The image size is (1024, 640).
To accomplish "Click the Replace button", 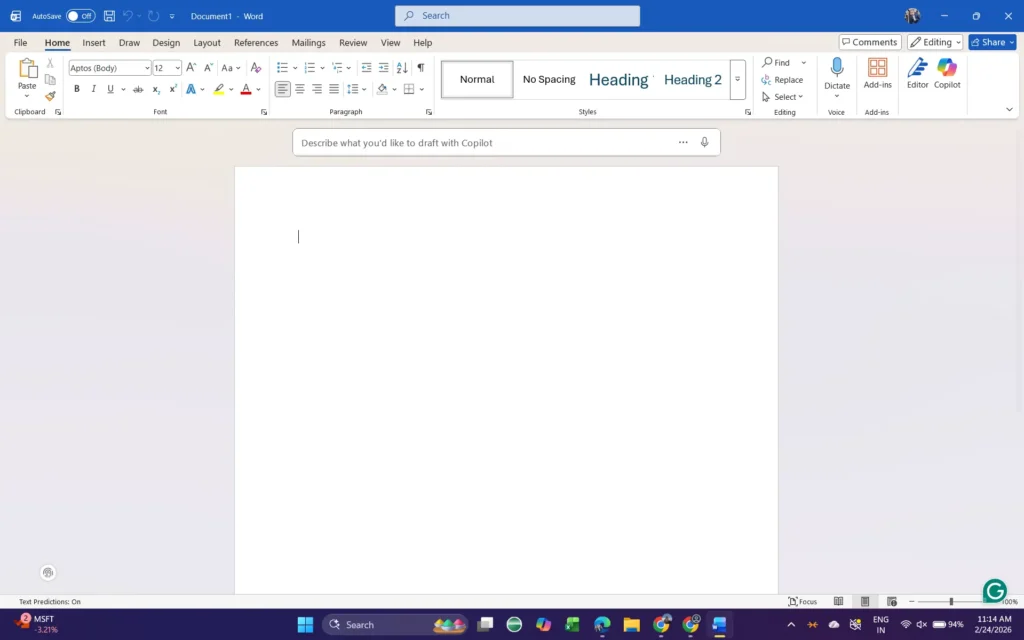I will click(782, 80).
